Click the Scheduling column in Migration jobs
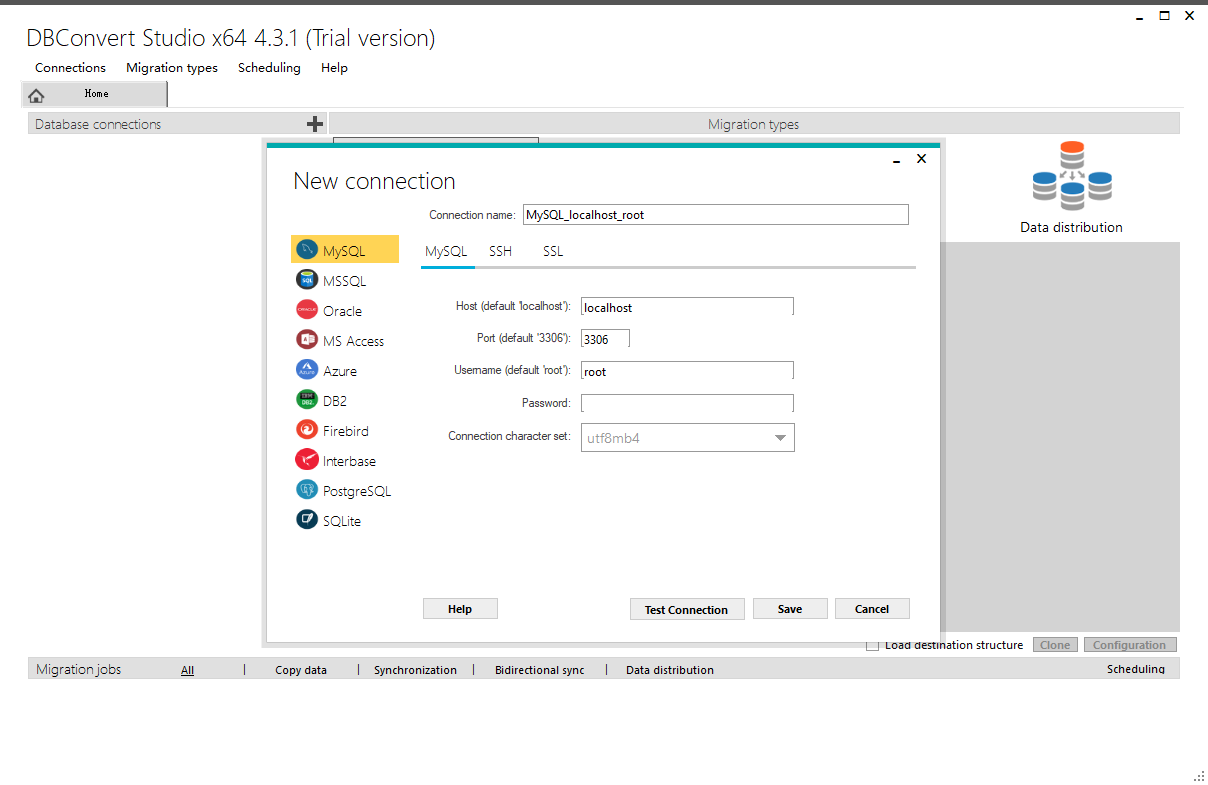This screenshot has height=785, width=1208. point(1135,669)
